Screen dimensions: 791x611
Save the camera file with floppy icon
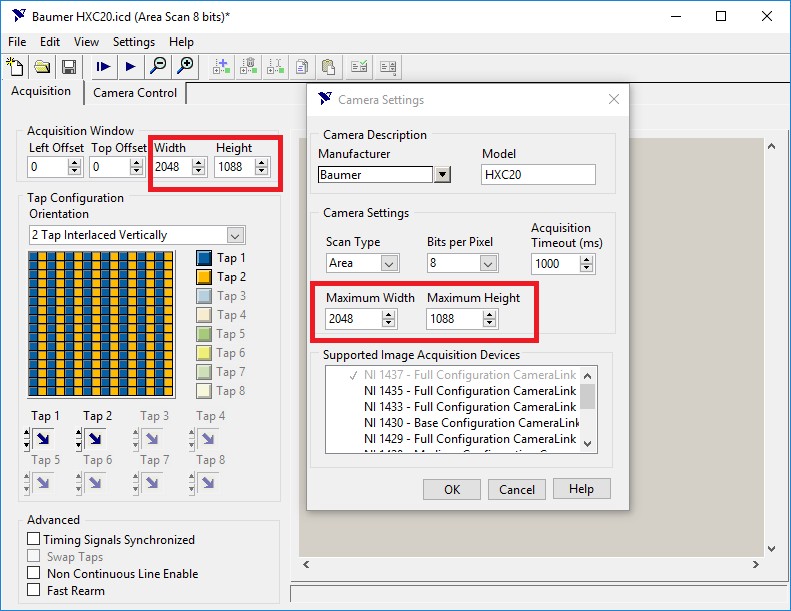coord(69,67)
